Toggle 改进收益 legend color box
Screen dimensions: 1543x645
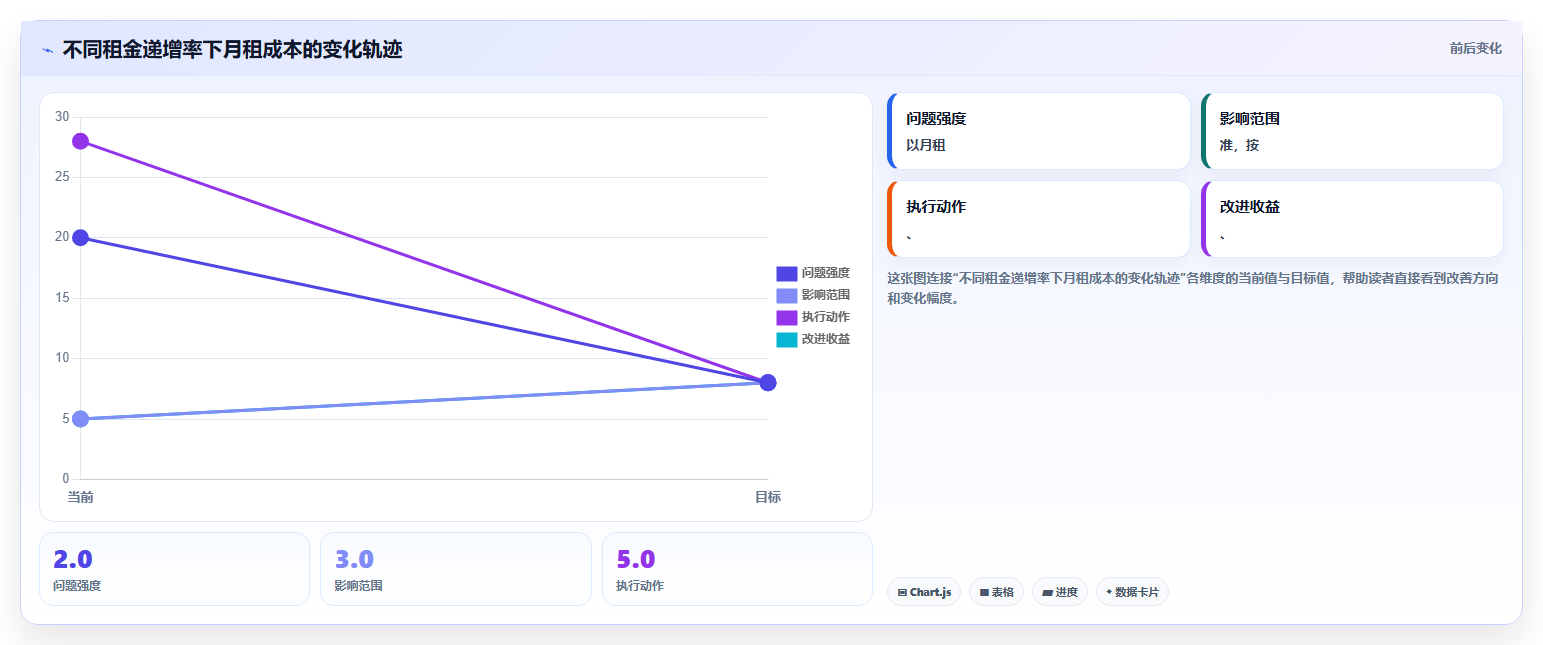click(x=786, y=339)
